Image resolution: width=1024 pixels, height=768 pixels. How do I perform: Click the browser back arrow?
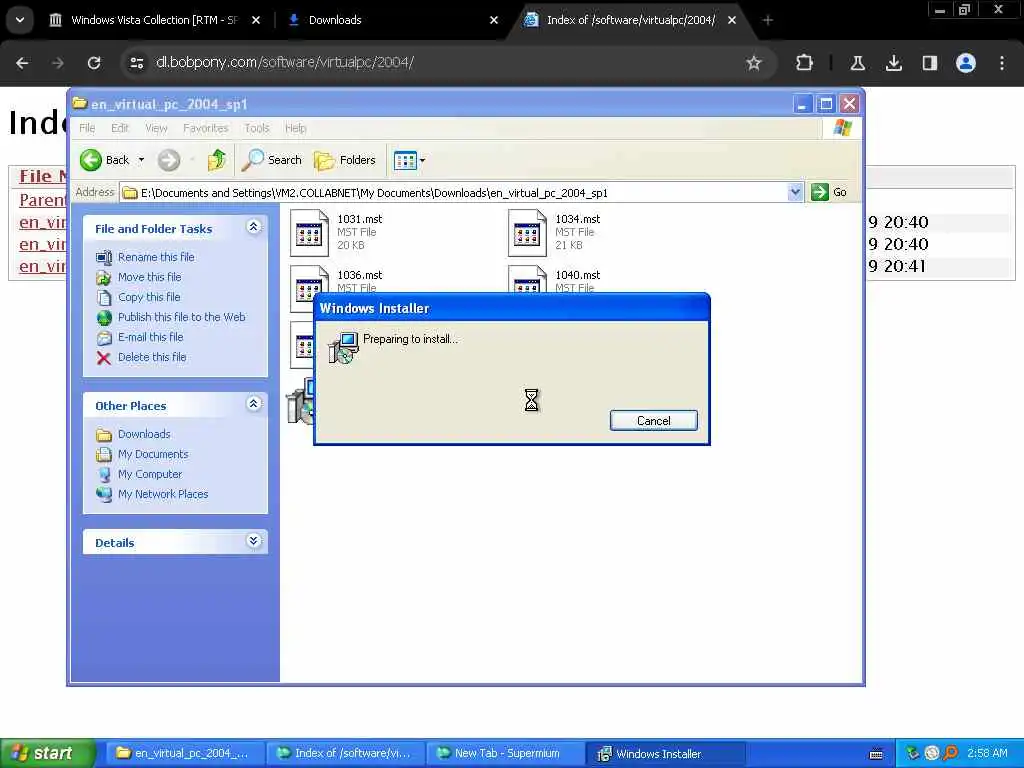click(22, 63)
